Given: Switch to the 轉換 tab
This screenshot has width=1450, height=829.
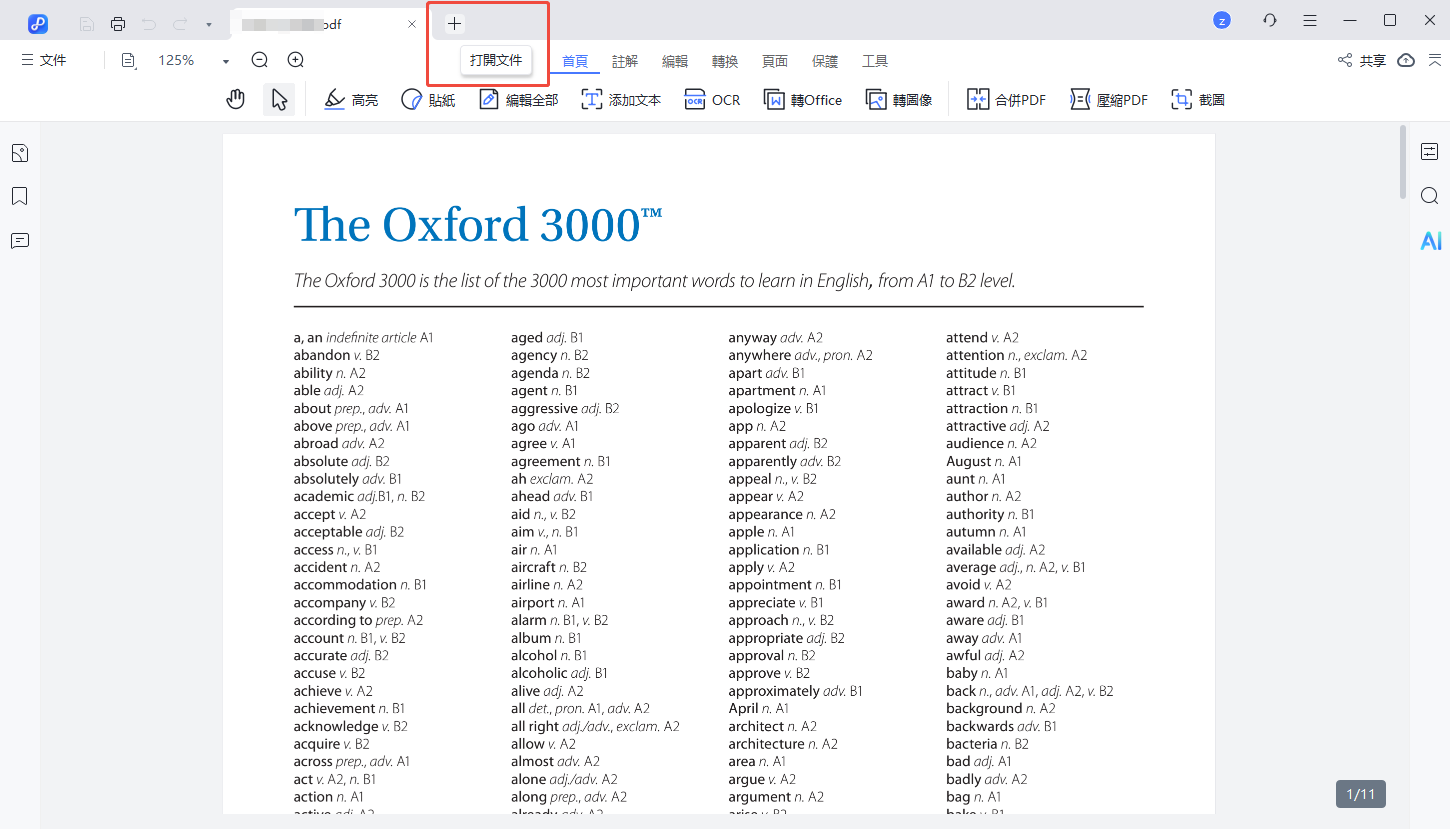Looking at the screenshot, I should point(725,61).
